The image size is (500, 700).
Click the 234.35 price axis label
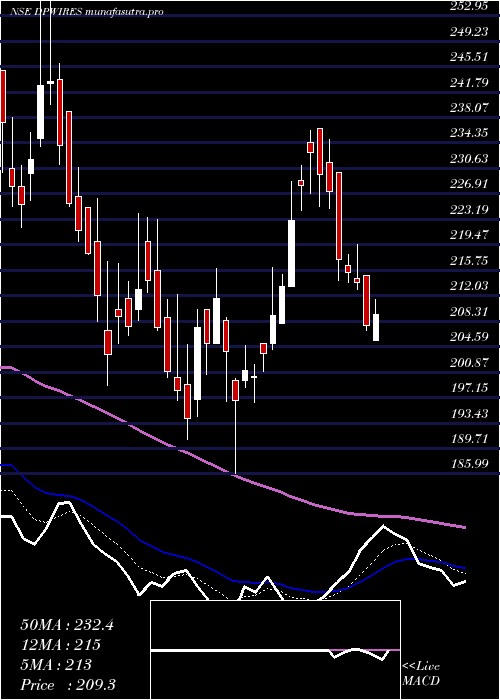[x=470, y=133]
